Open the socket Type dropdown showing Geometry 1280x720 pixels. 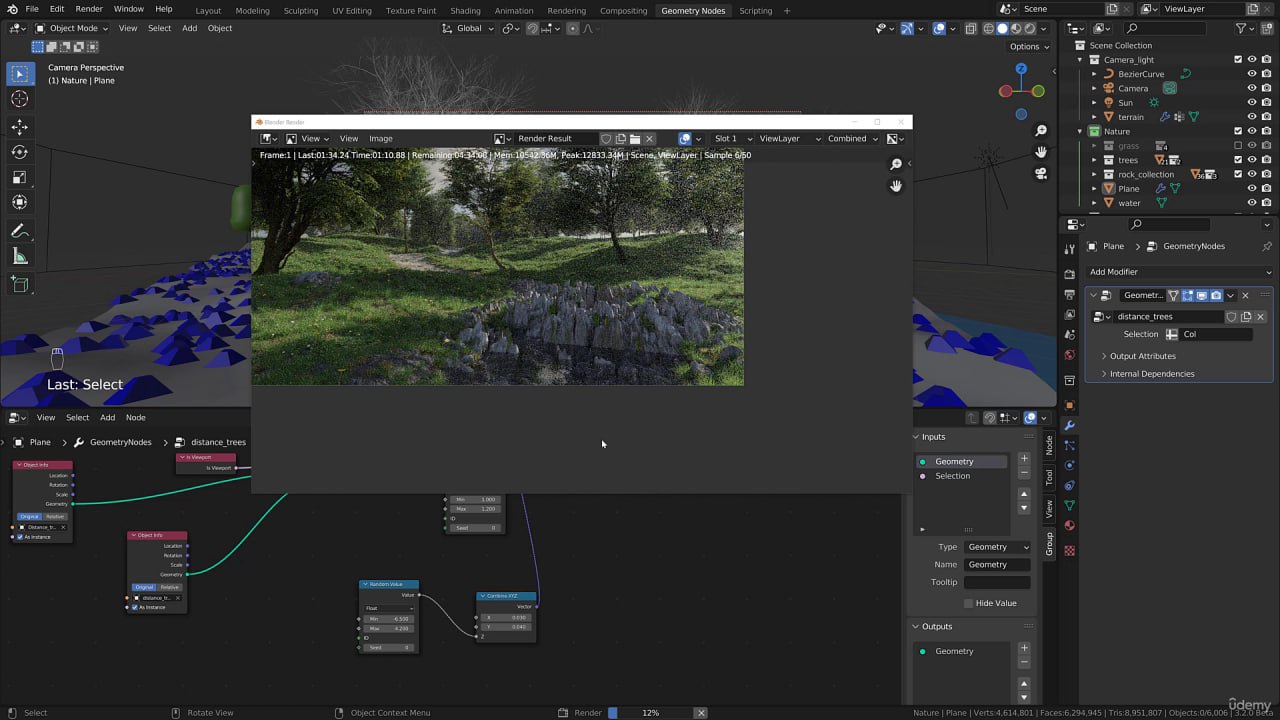(997, 547)
